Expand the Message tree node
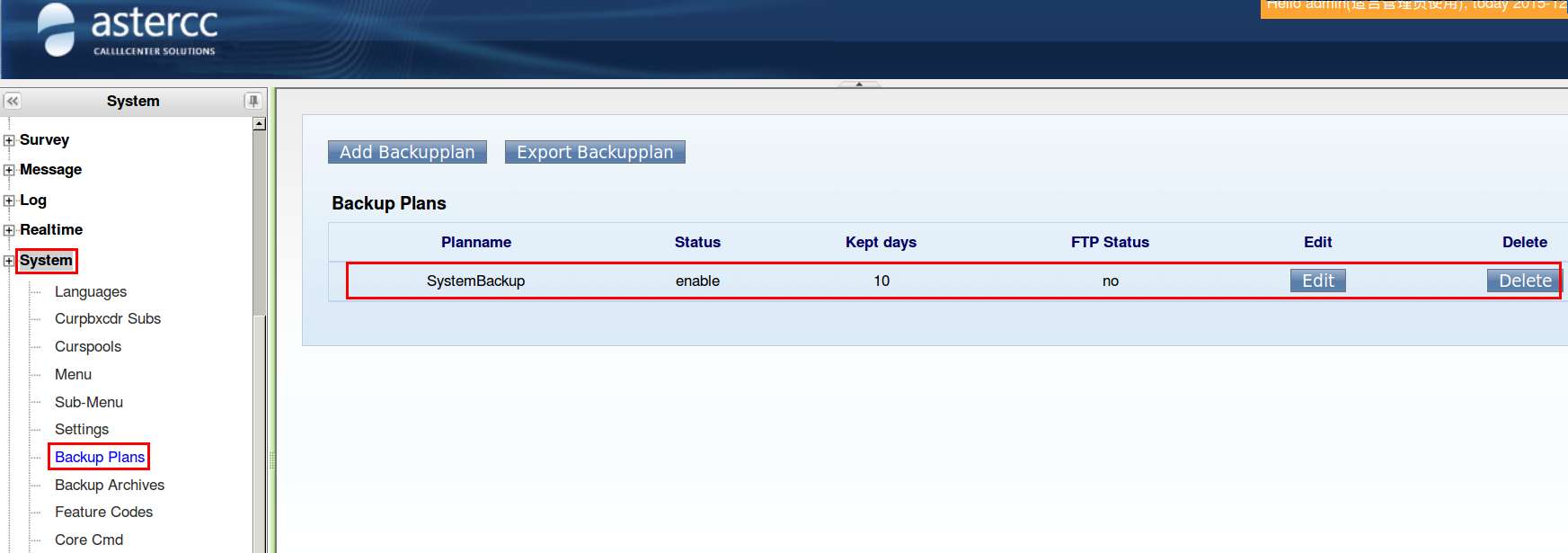This screenshot has height=553, width=1568. pyautogui.click(x=9, y=170)
